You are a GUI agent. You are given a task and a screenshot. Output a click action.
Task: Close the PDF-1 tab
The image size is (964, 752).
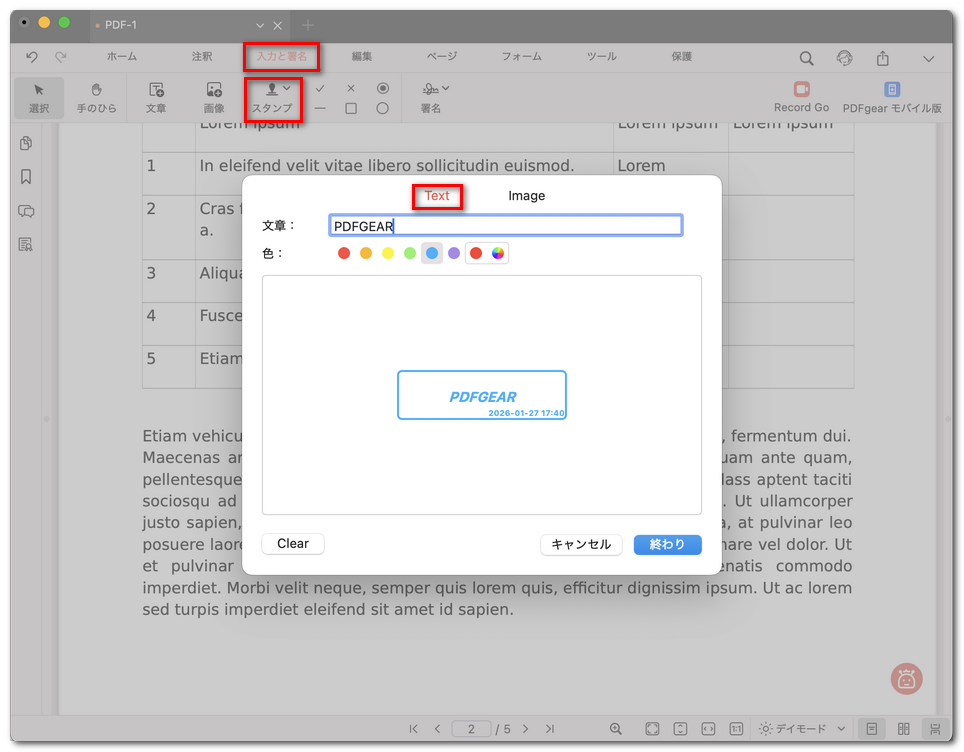[x=277, y=25]
